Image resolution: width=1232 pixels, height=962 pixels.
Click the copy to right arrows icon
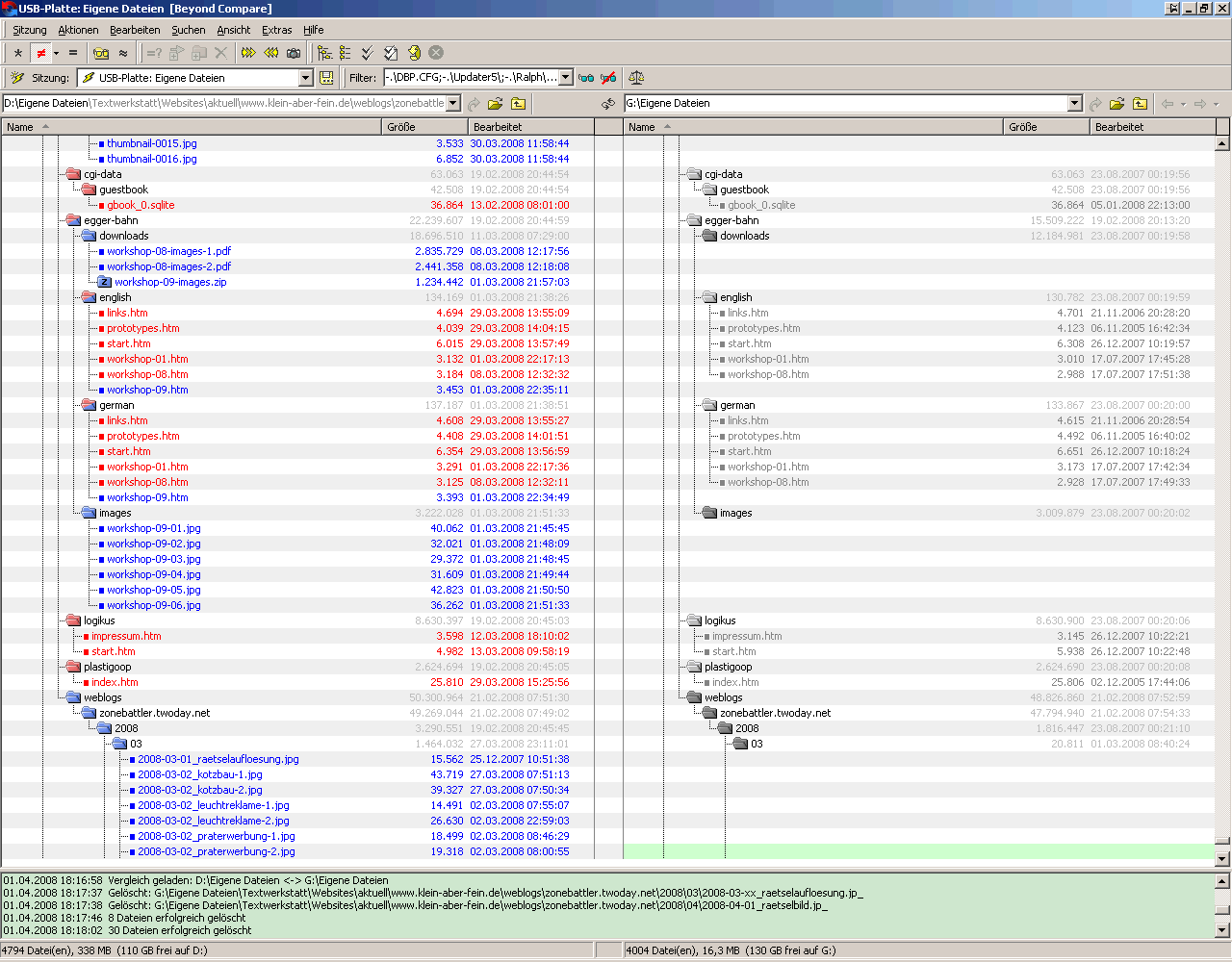point(248,53)
